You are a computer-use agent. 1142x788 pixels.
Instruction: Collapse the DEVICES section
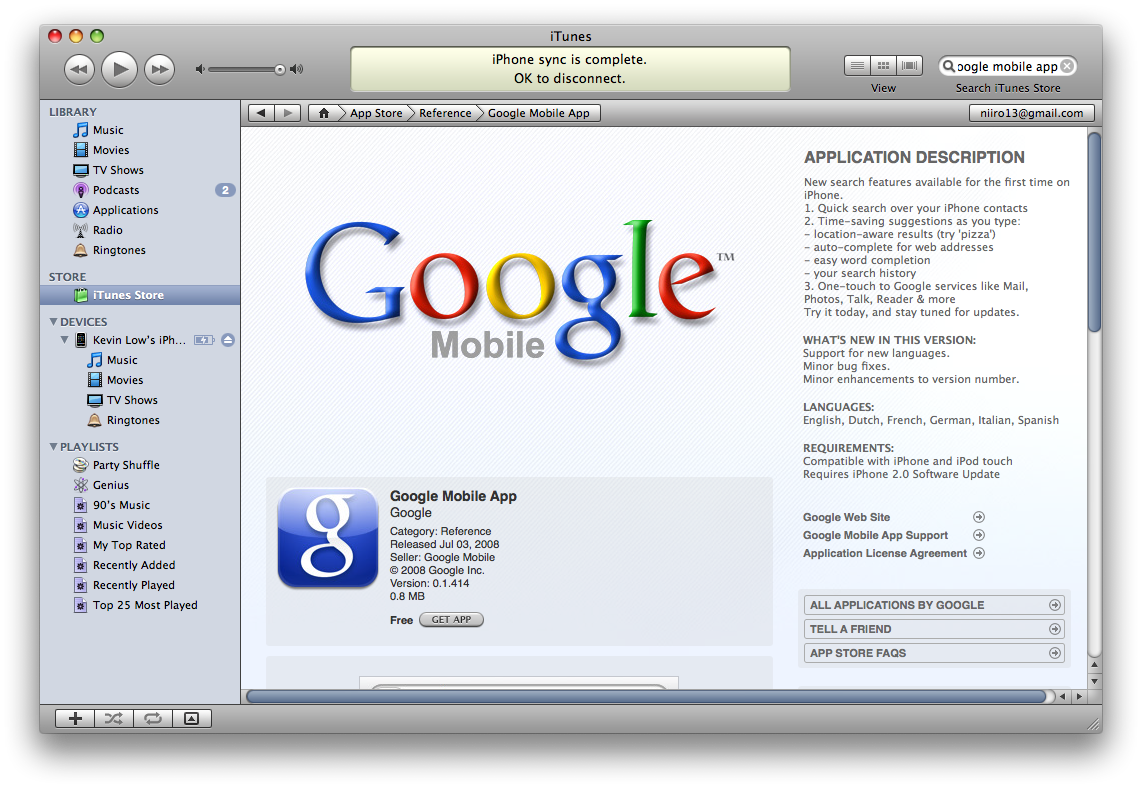coord(53,321)
